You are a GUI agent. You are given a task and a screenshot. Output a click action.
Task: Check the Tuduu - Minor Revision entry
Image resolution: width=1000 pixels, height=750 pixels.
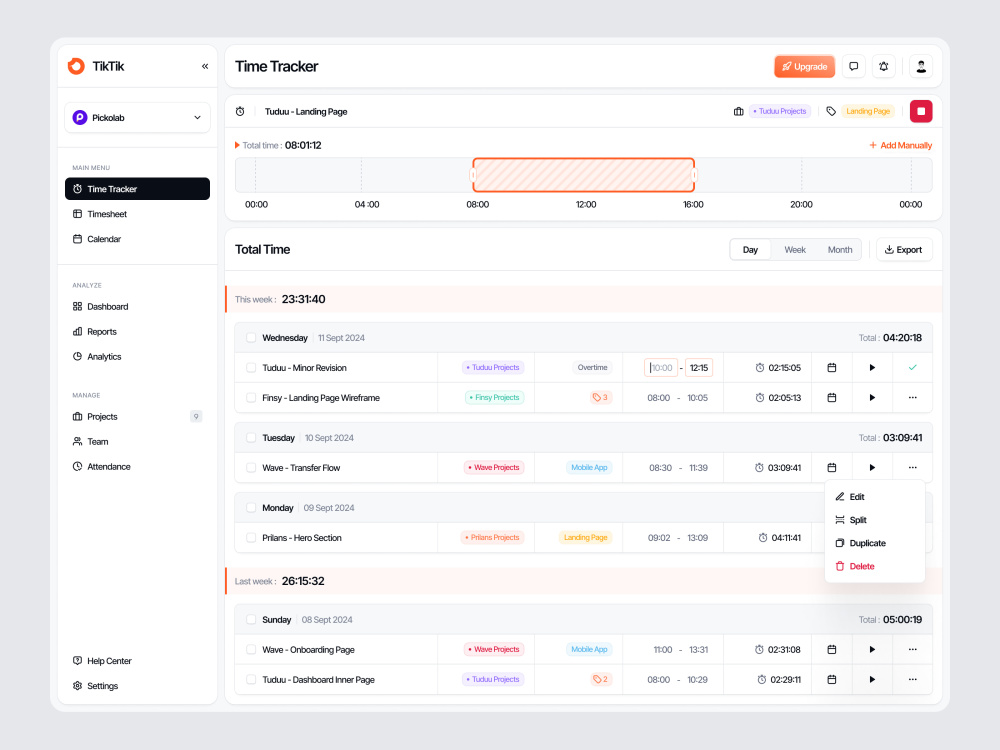point(251,368)
